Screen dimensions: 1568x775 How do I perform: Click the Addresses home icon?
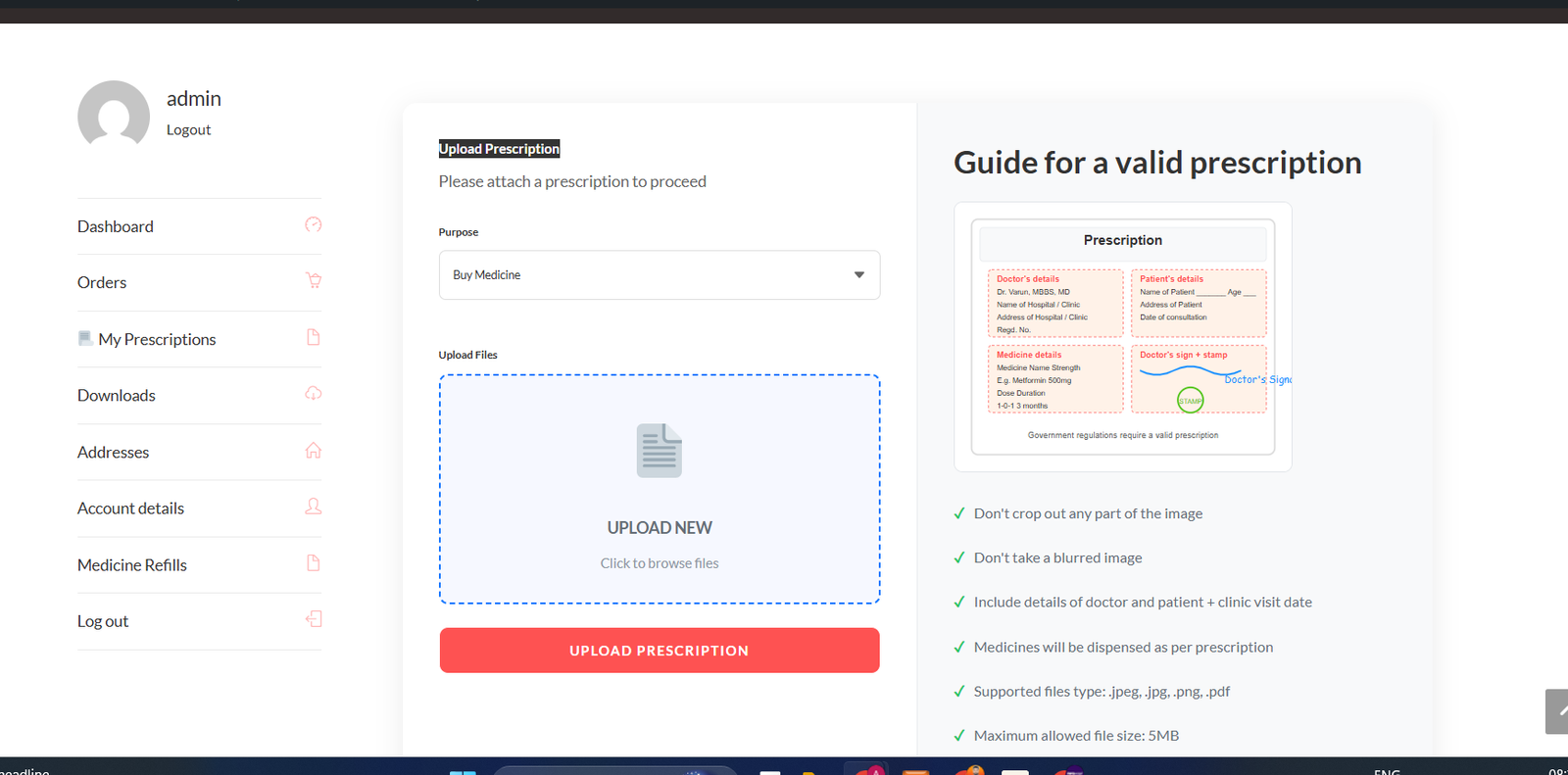tap(314, 451)
